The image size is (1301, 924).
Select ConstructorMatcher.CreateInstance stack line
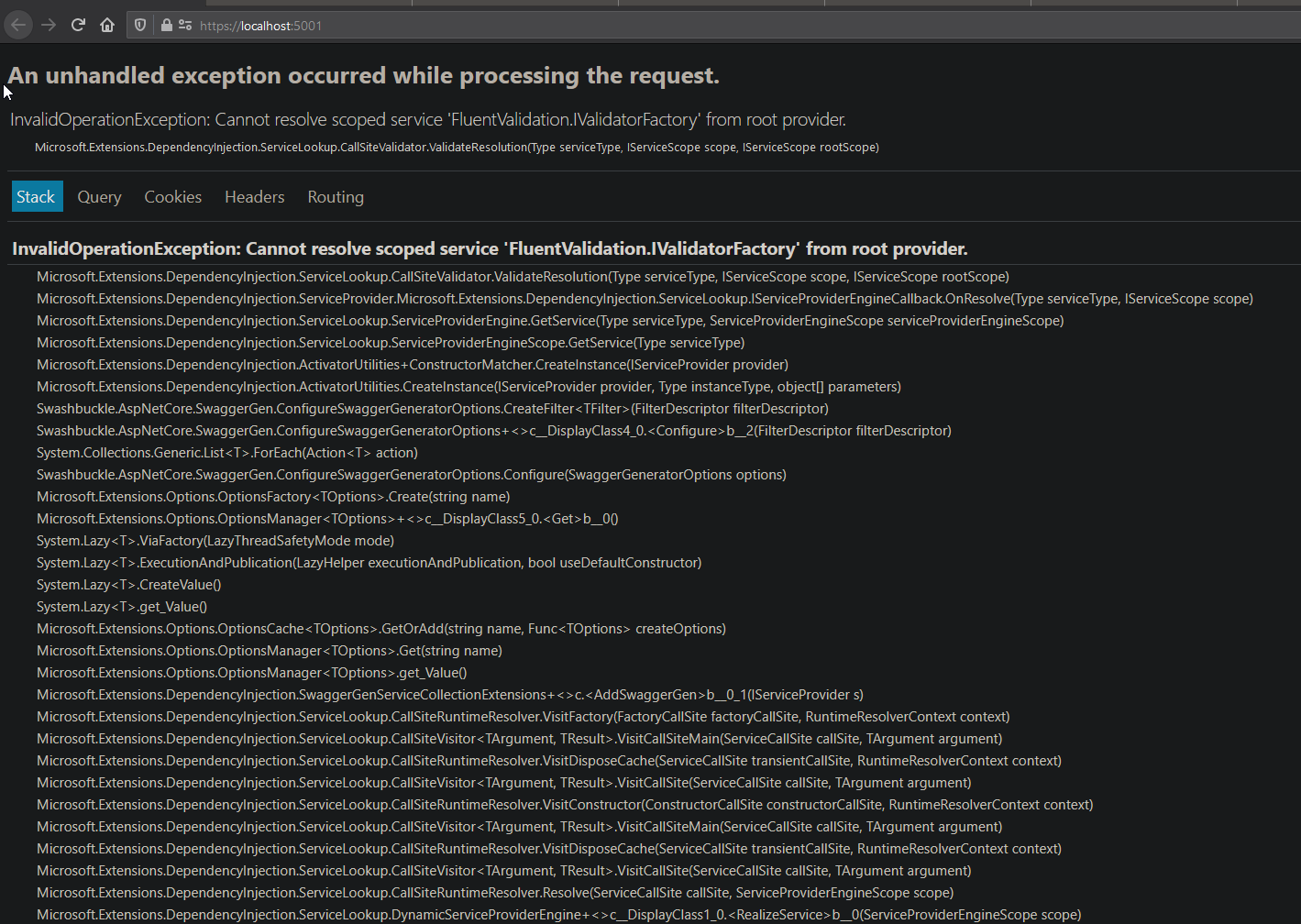413,365
